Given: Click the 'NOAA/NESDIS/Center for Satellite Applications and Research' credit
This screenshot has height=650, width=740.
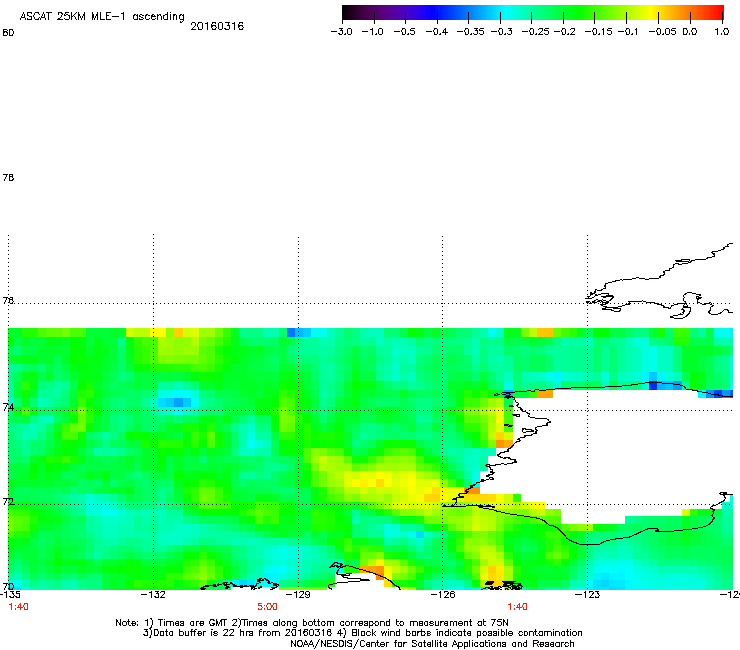Looking at the screenshot, I should click(432, 644).
